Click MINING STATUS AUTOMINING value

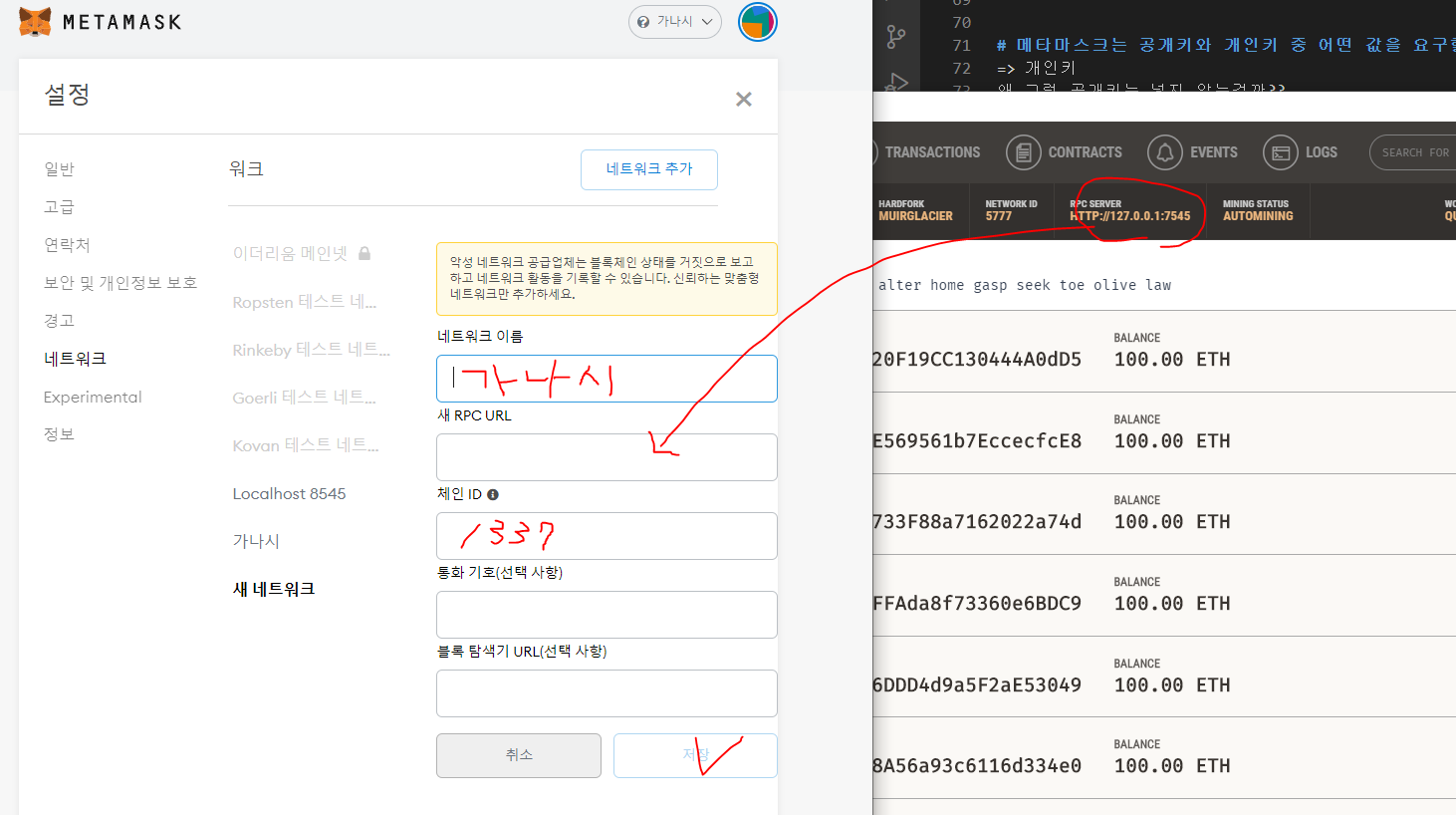tap(1258, 216)
